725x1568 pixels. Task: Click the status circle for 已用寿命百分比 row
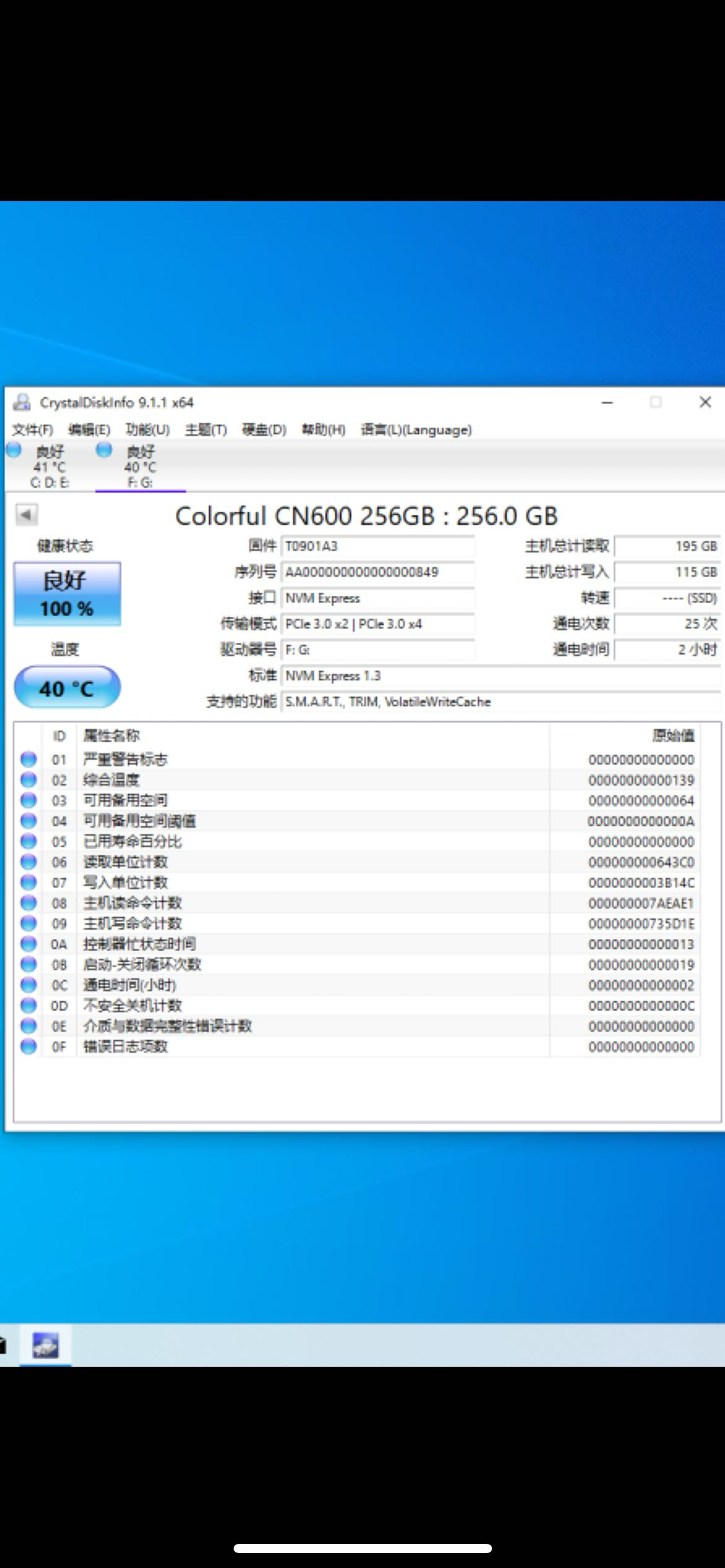[29, 842]
